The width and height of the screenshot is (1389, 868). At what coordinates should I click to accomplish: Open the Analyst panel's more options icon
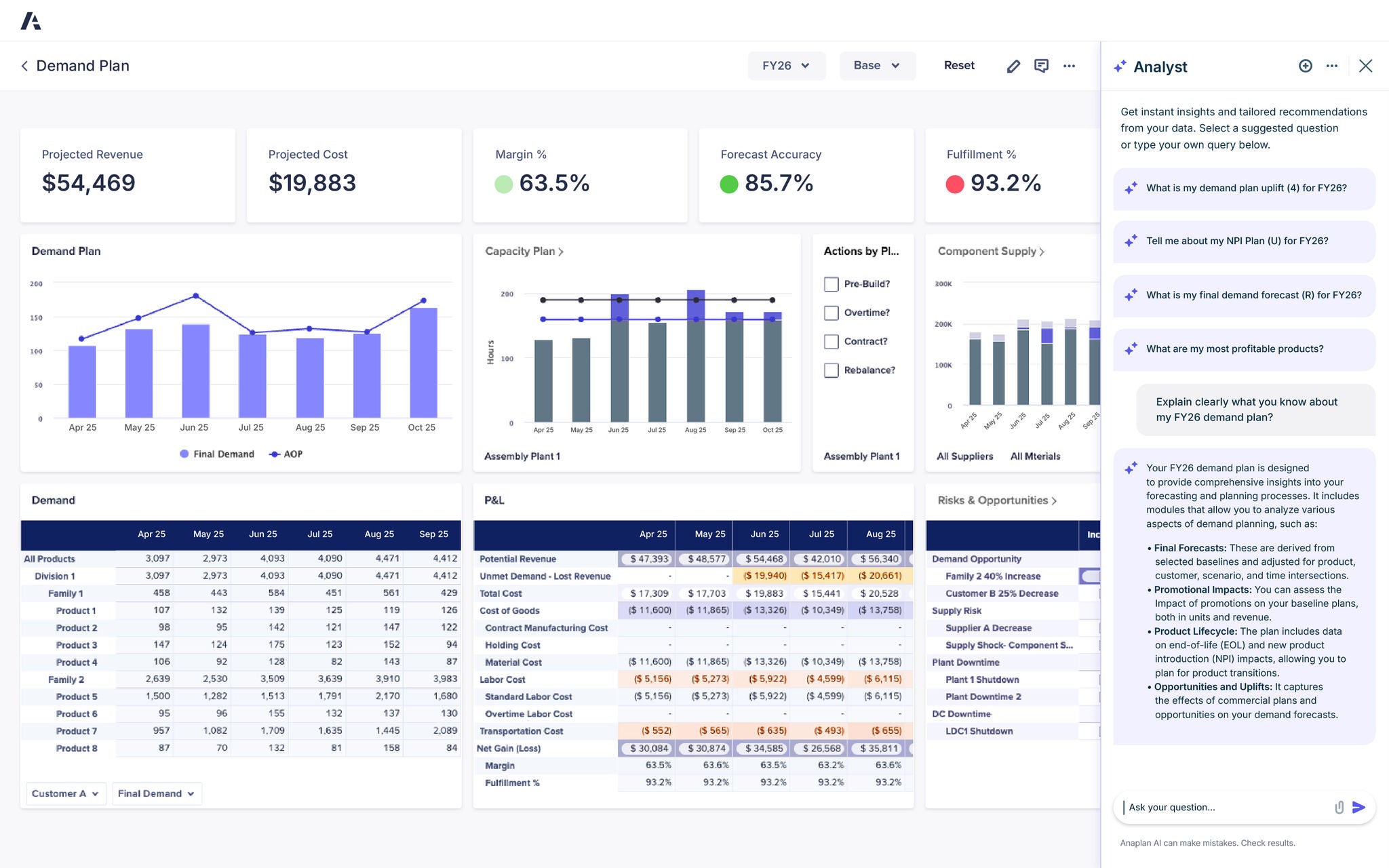[1331, 66]
